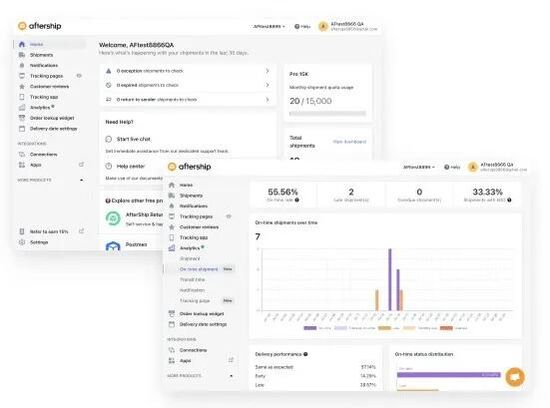Viewport: 550px width, 408px height.
Task: Click Order lookup widget icon in back window
Action: [22, 118]
